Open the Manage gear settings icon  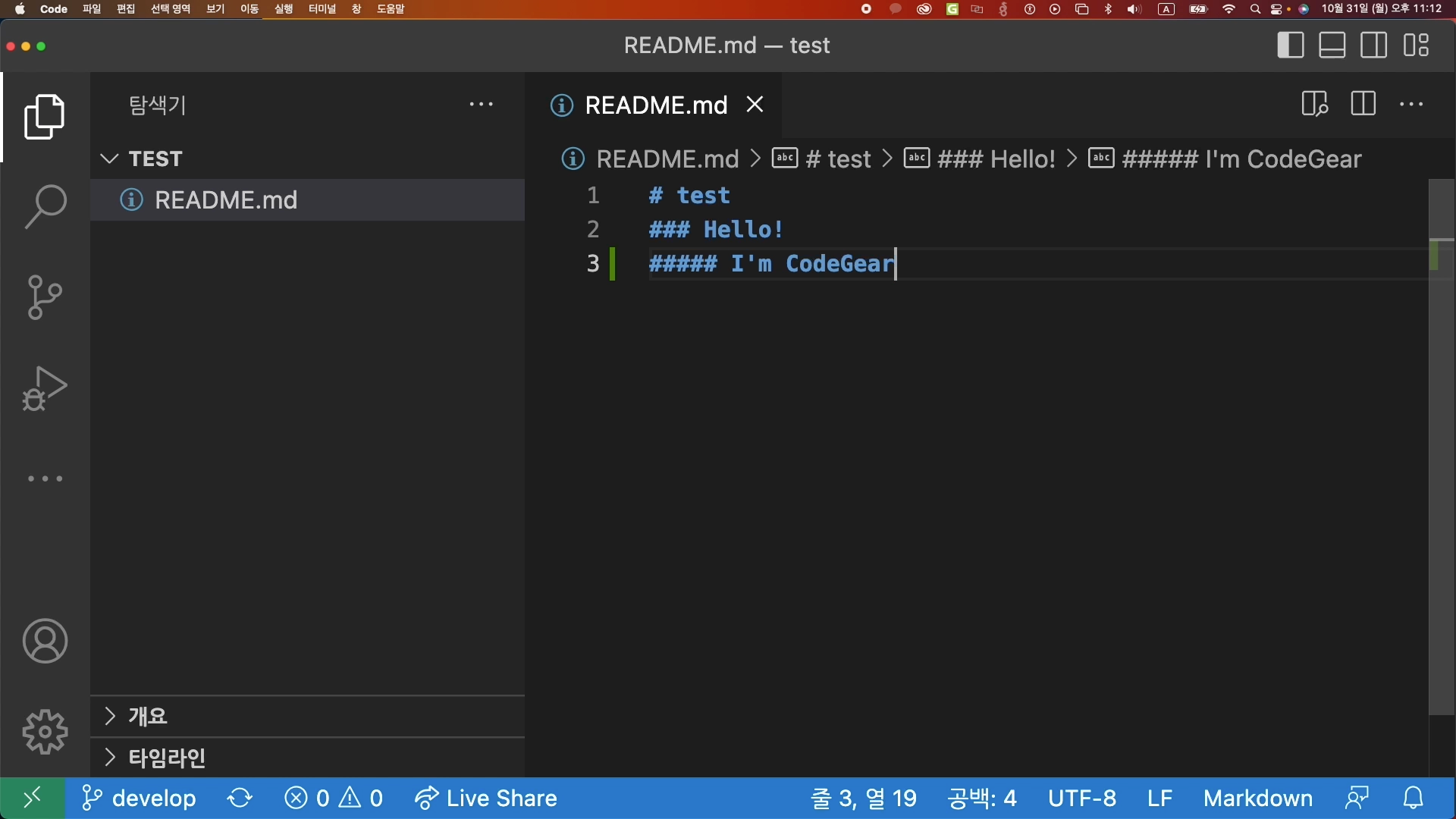[x=45, y=732]
